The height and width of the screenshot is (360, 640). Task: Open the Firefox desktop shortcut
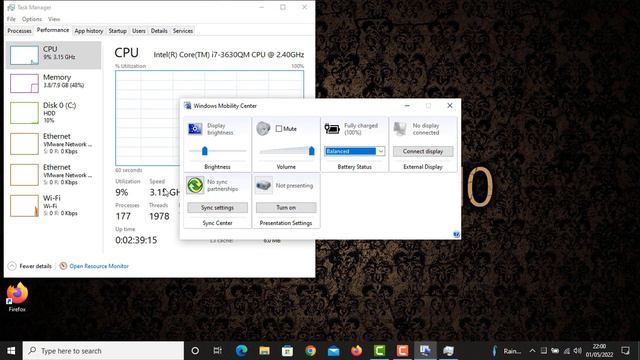pos(17,298)
